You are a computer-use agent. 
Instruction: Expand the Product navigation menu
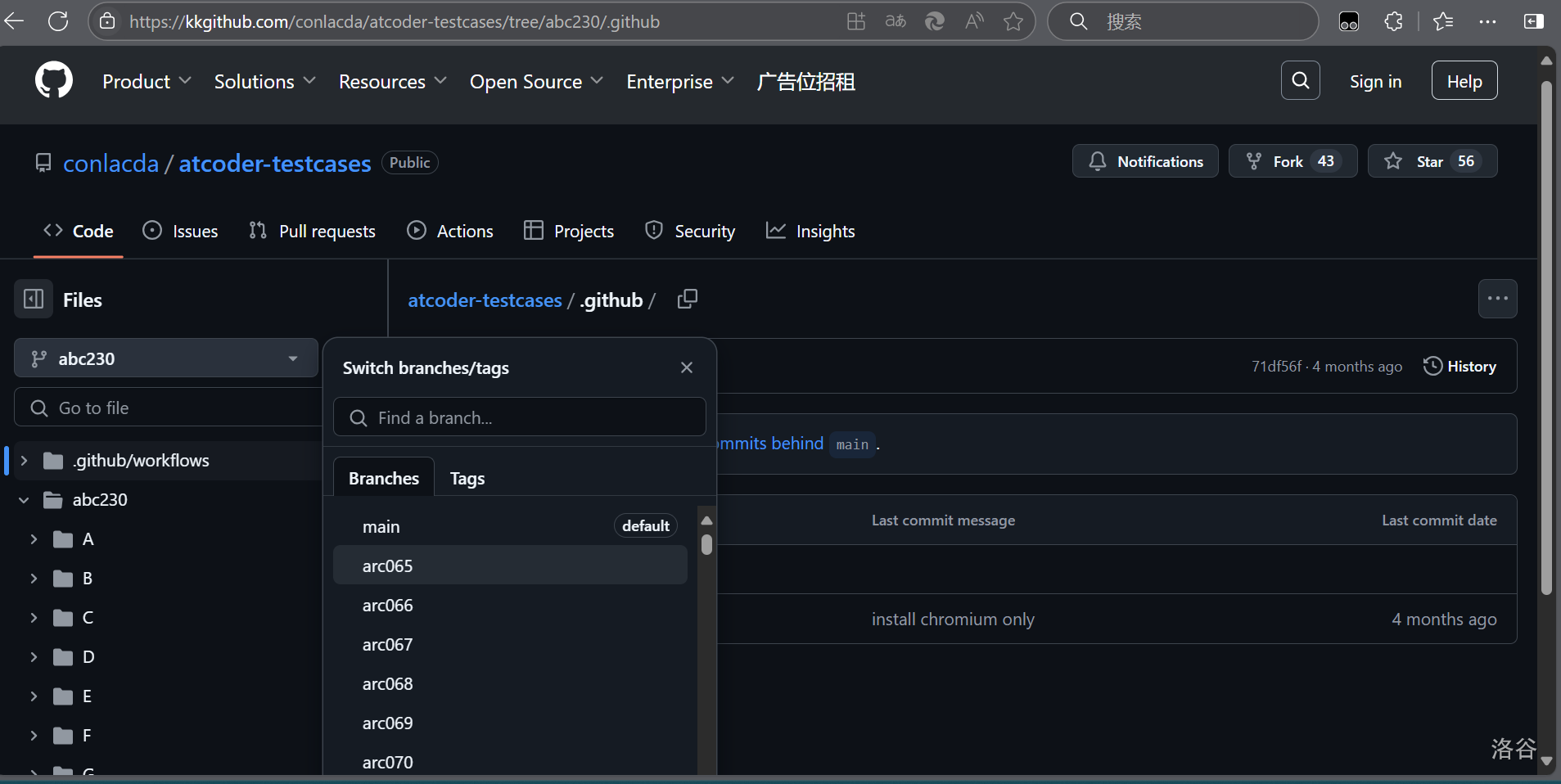click(147, 82)
